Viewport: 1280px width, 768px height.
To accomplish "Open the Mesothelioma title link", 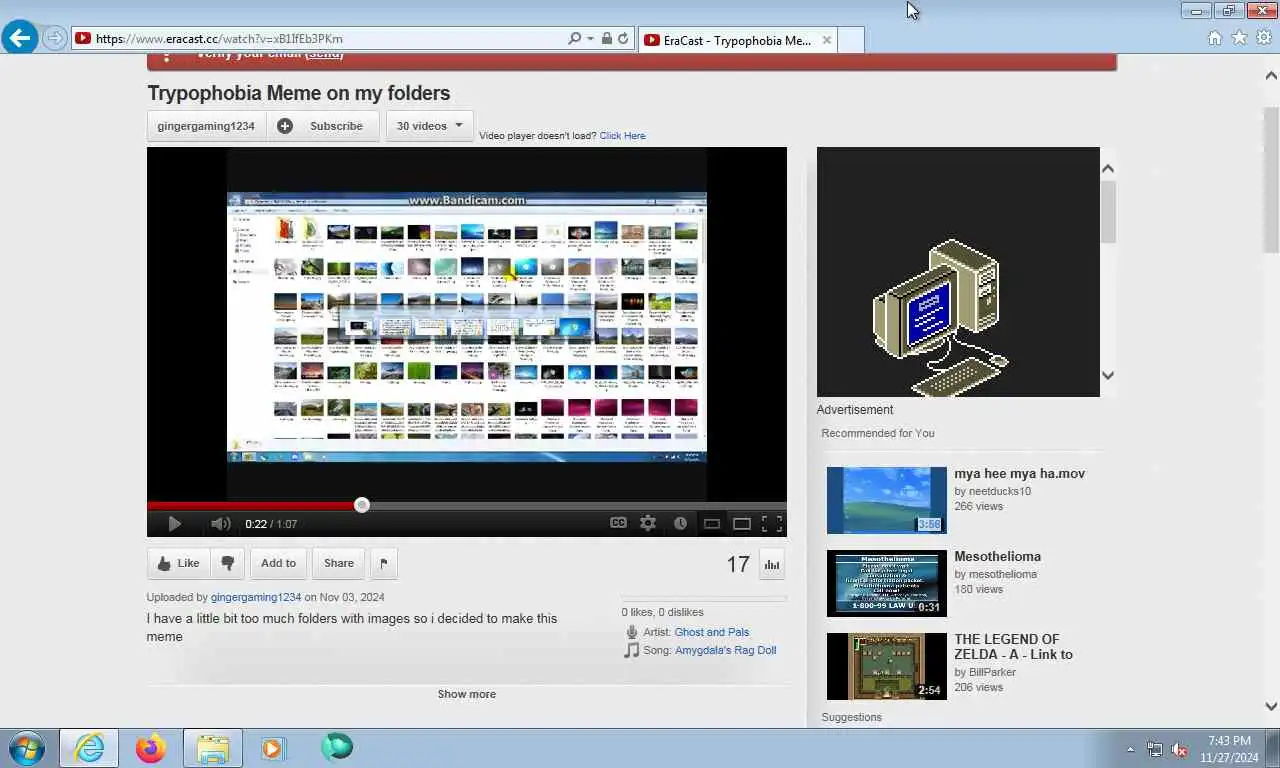I will coord(997,557).
